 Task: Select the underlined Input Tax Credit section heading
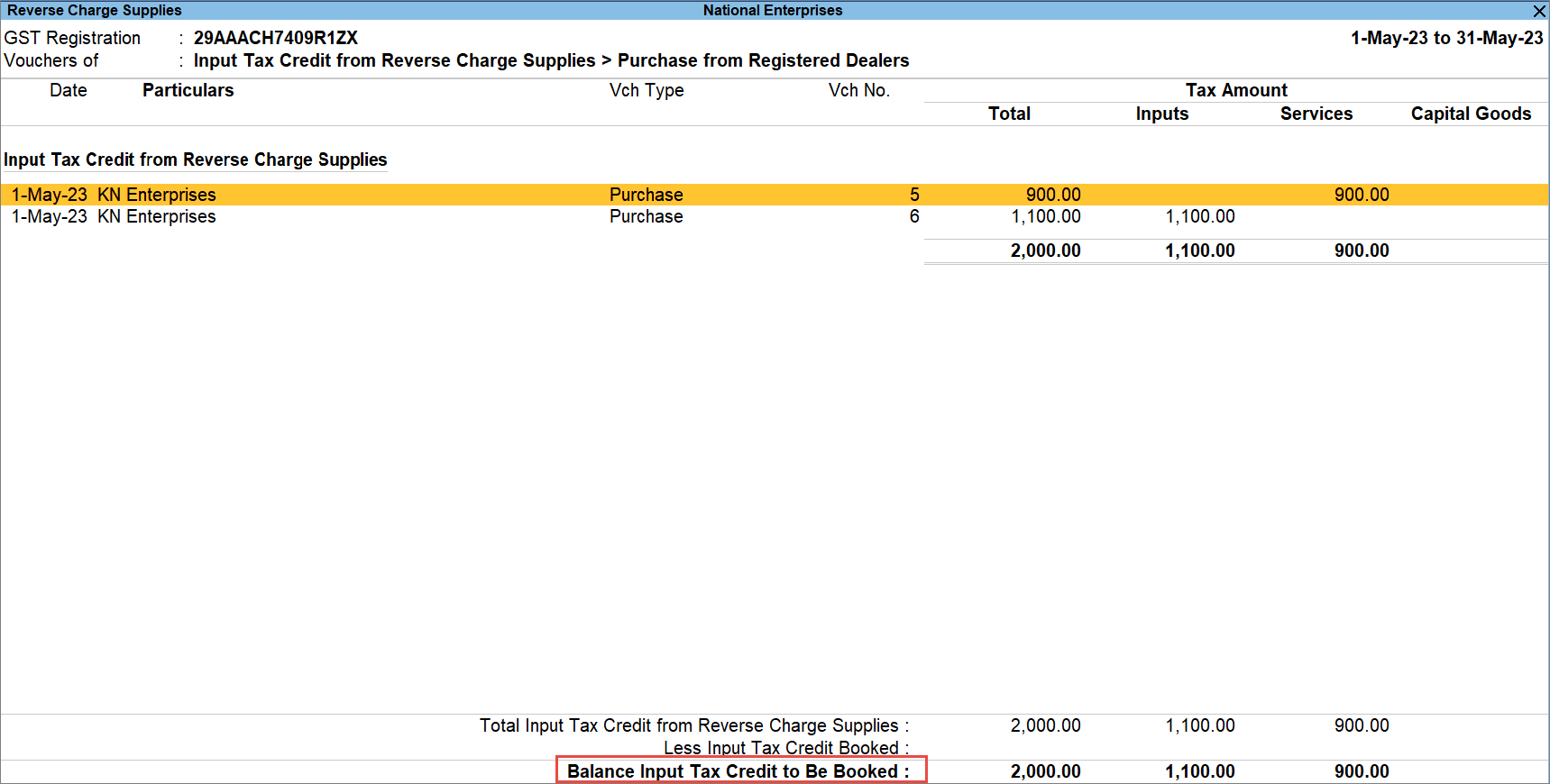(196, 160)
